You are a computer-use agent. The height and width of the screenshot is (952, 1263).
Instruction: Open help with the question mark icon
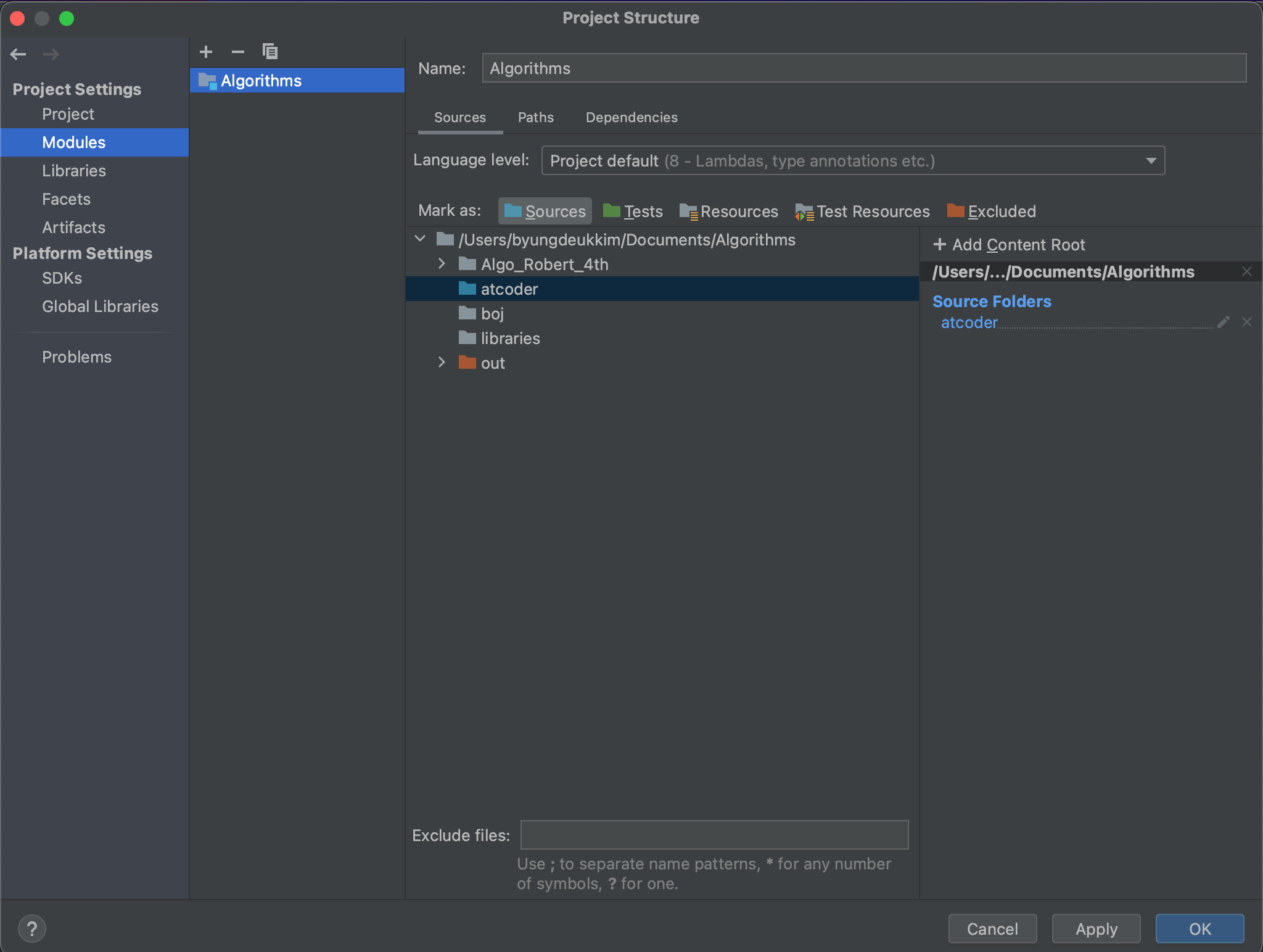pyautogui.click(x=32, y=929)
